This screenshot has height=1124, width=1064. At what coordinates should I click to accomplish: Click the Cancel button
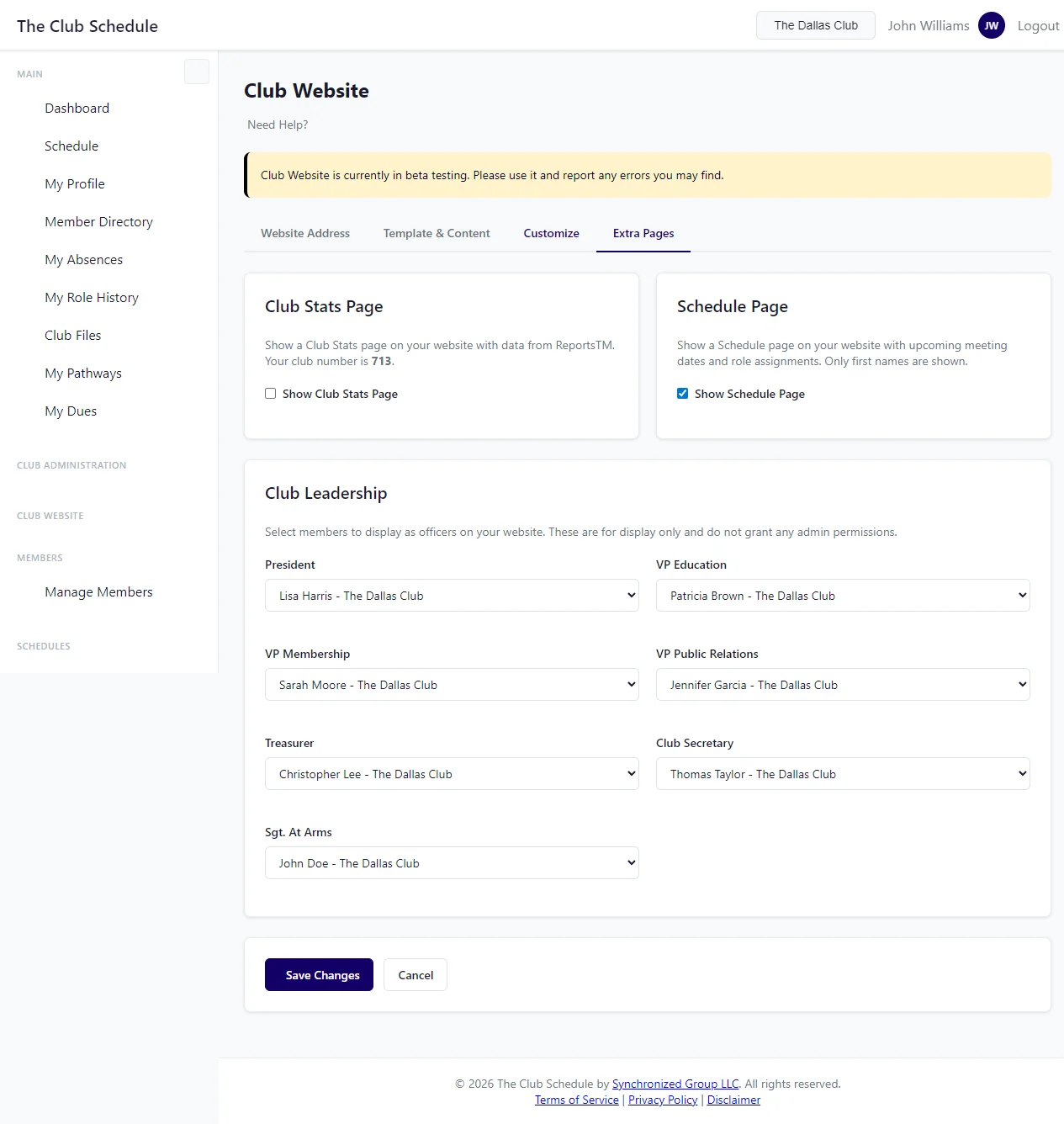pyautogui.click(x=416, y=975)
